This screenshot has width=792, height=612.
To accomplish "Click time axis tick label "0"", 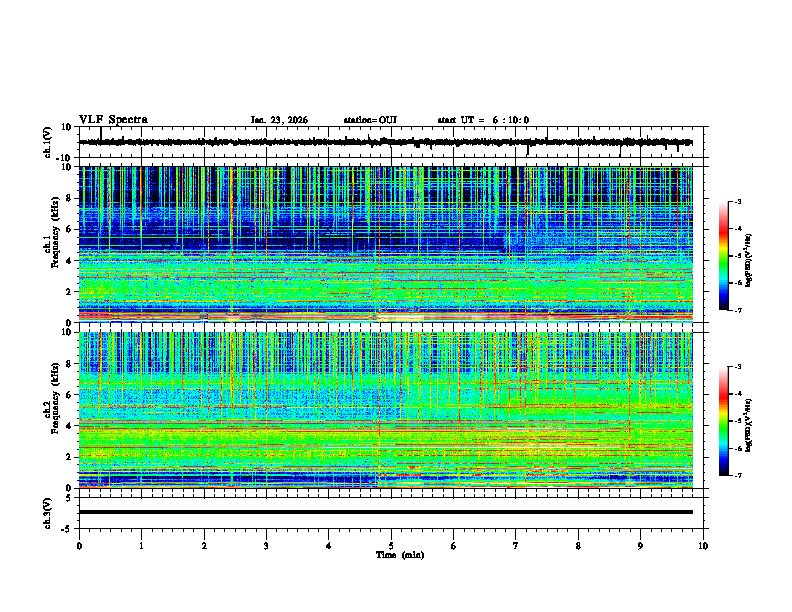I will (x=79, y=546).
